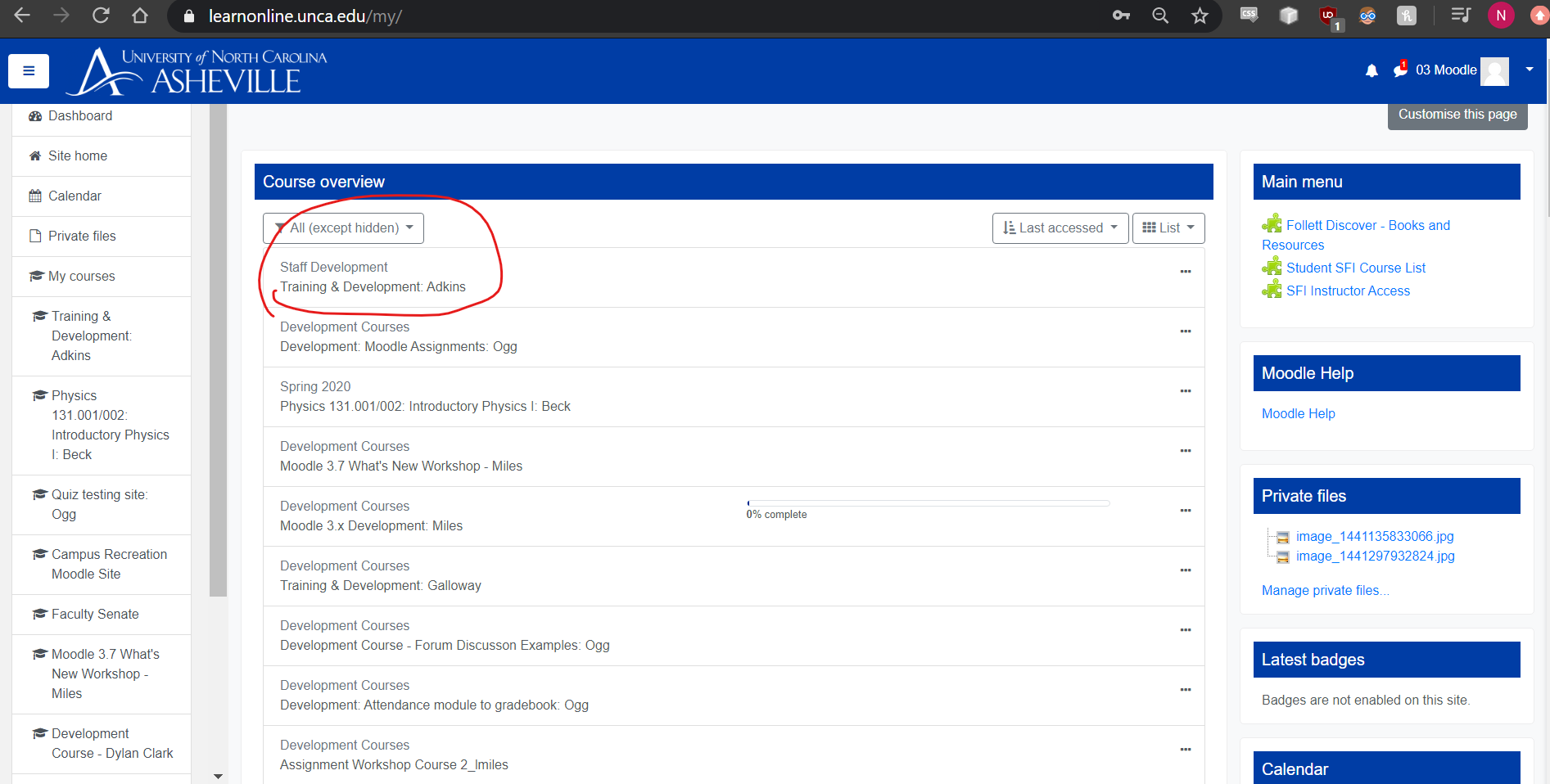Expand the All (except hidden) filter dropdown
This screenshot has height=784, width=1550.
[343, 228]
